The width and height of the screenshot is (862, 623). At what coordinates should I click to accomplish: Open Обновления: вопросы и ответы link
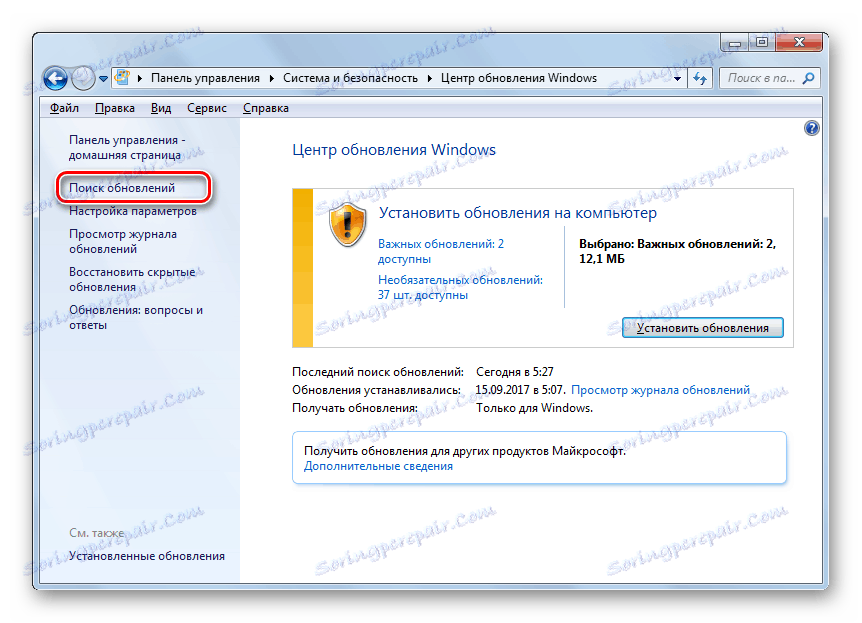coord(136,317)
